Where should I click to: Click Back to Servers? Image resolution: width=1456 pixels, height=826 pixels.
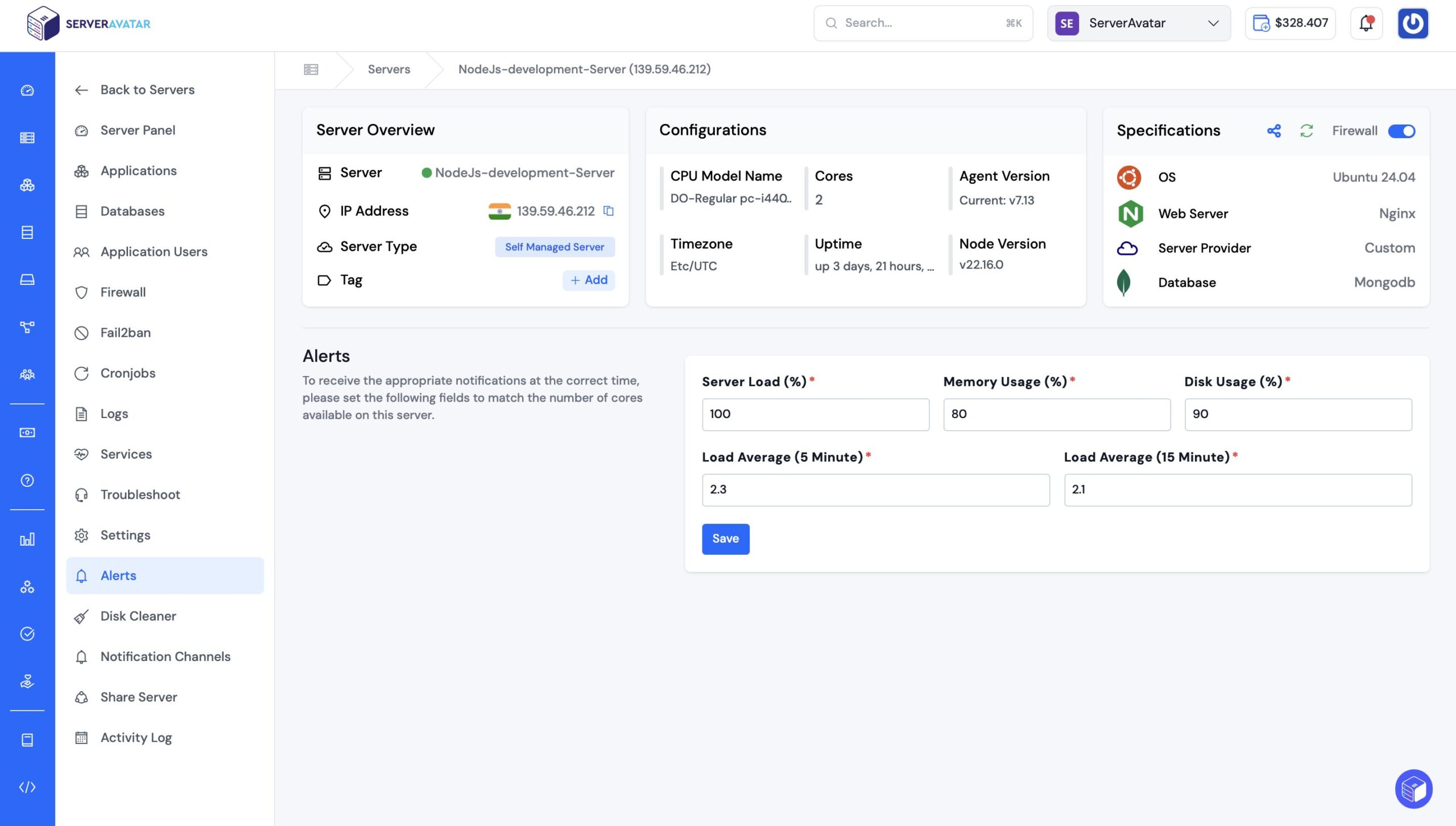[147, 90]
